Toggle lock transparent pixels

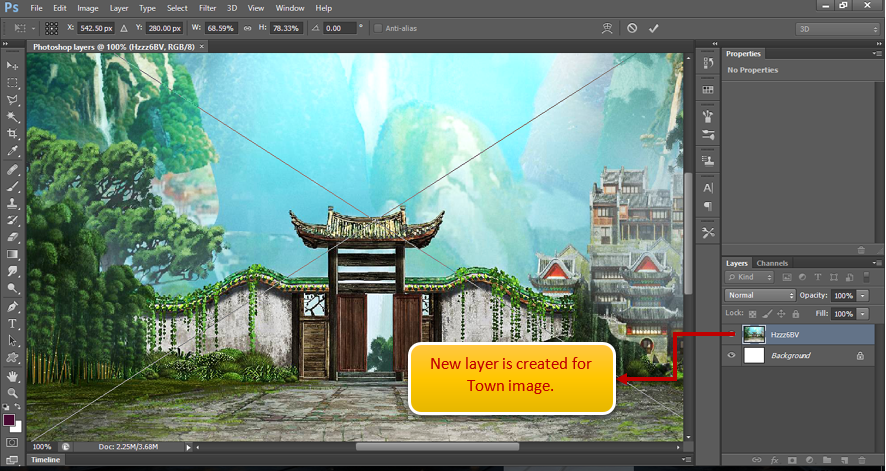[752, 314]
